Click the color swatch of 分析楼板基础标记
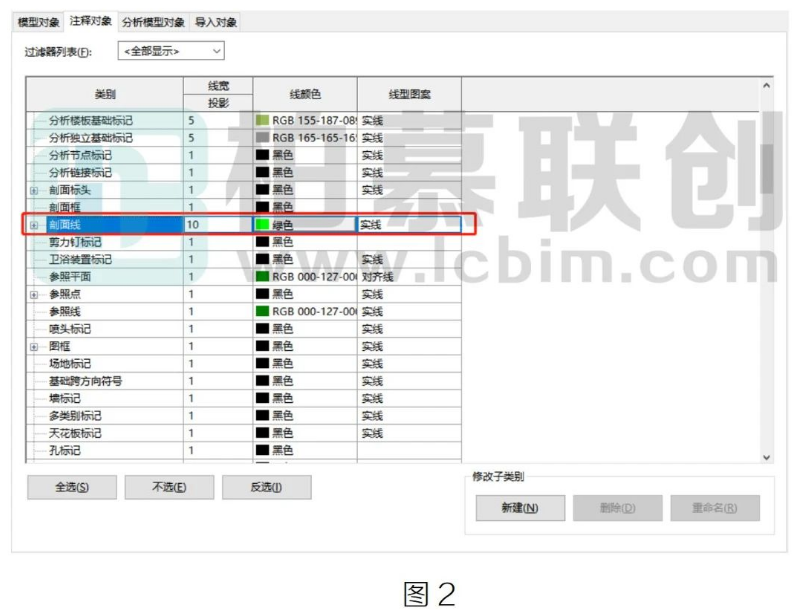792x610 pixels. [x=262, y=120]
